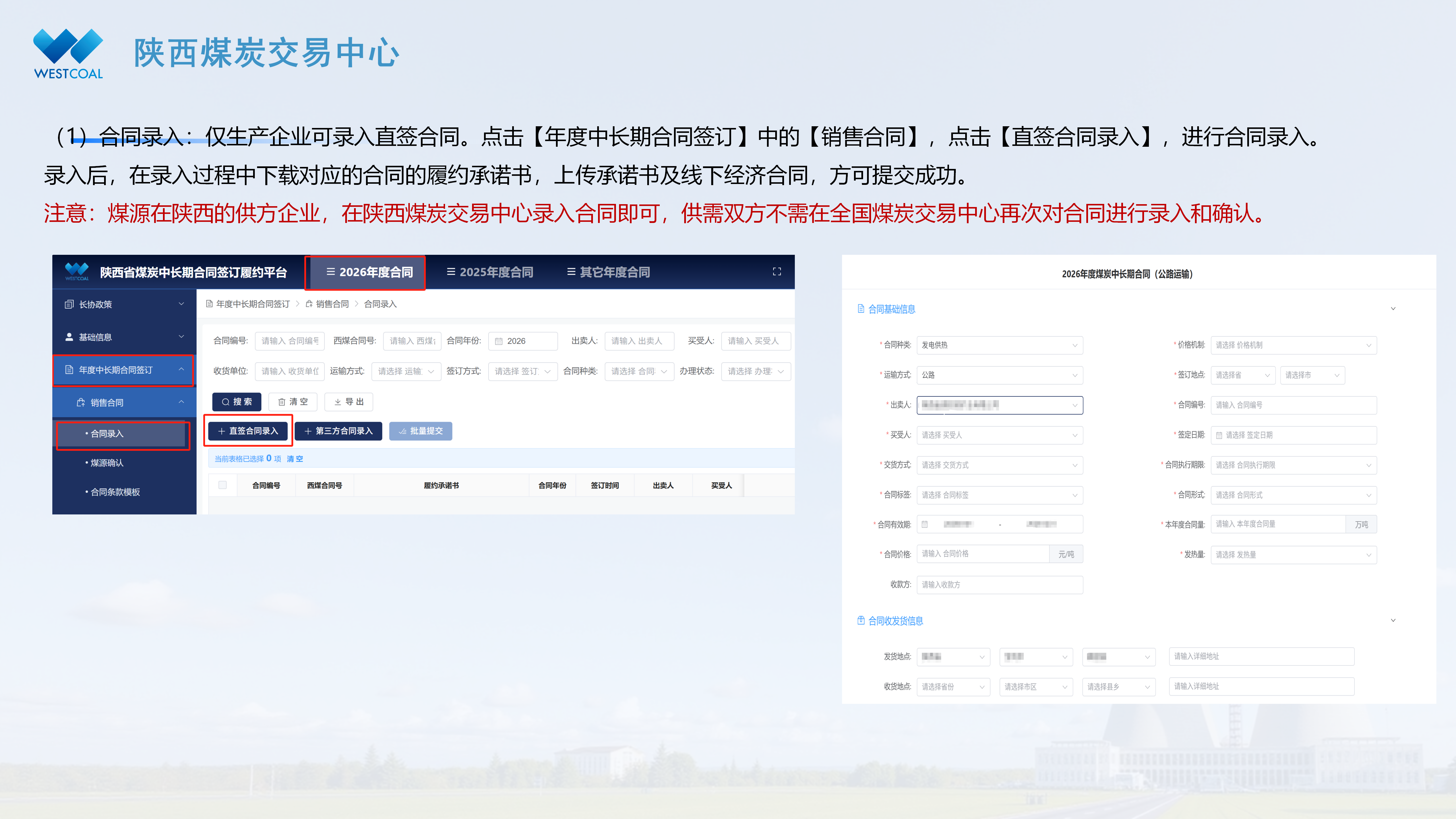Screen dimensions: 1456x819
Task: Click the 合同价格 input field
Action: tap(983, 554)
